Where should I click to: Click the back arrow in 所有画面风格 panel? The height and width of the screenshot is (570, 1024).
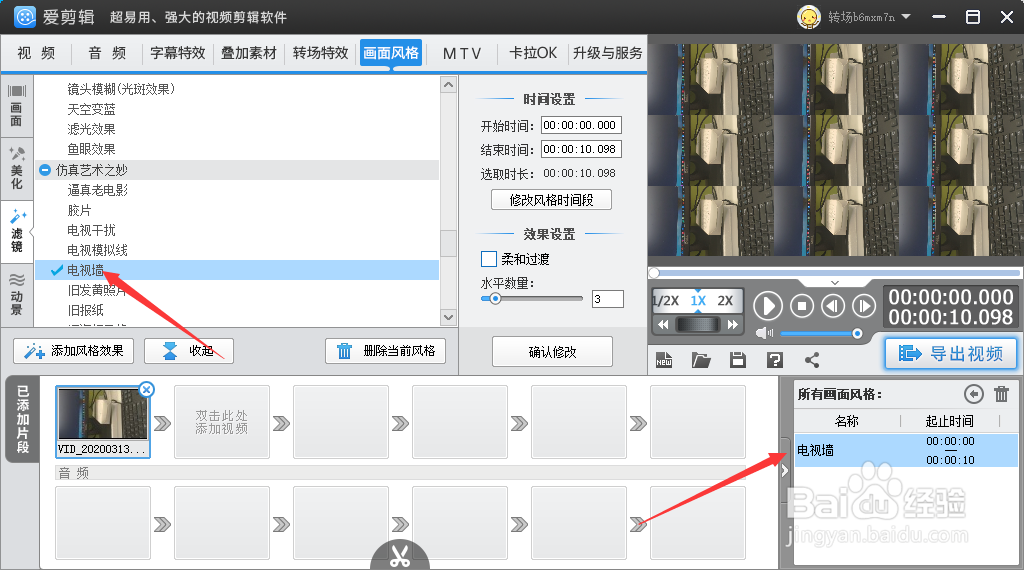(974, 394)
